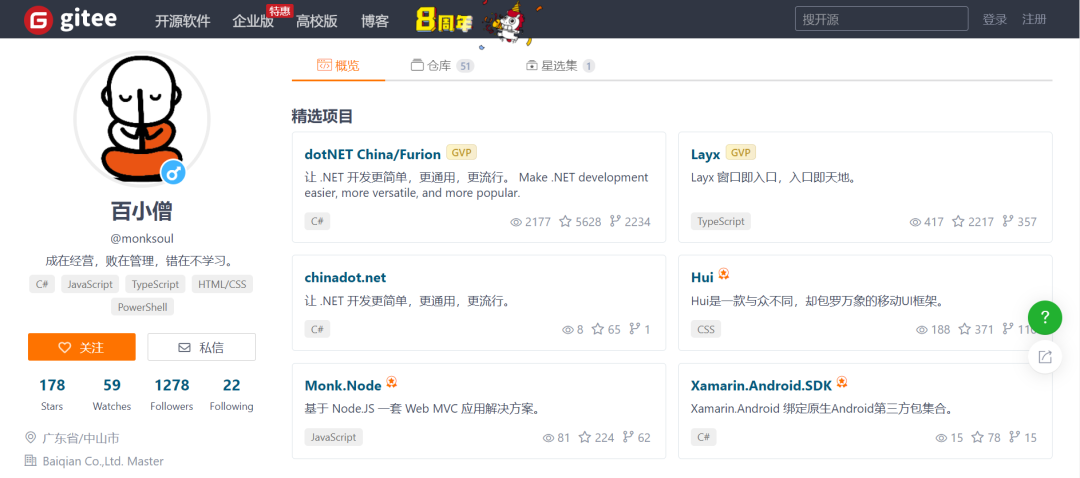Click the star count 224 on Monk.Node
The width and height of the screenshot is (1080, 478).
pos(596,437)
